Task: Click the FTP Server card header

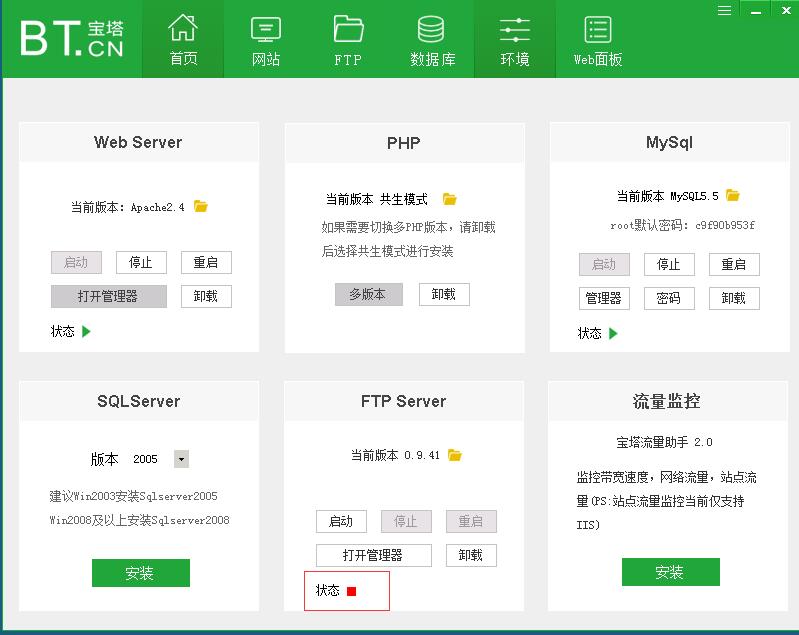Action: tap(404, 401)
